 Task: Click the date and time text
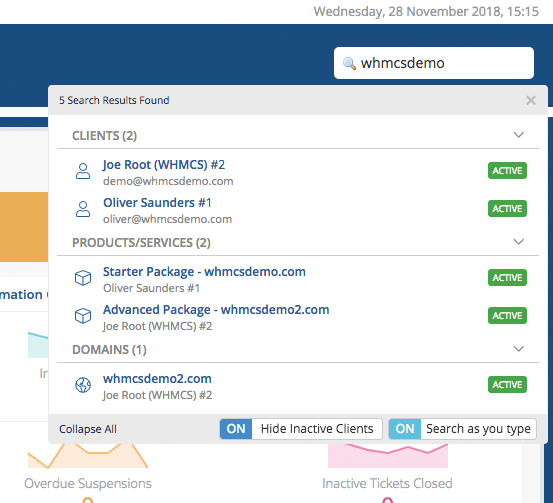[x=426, y=12]
